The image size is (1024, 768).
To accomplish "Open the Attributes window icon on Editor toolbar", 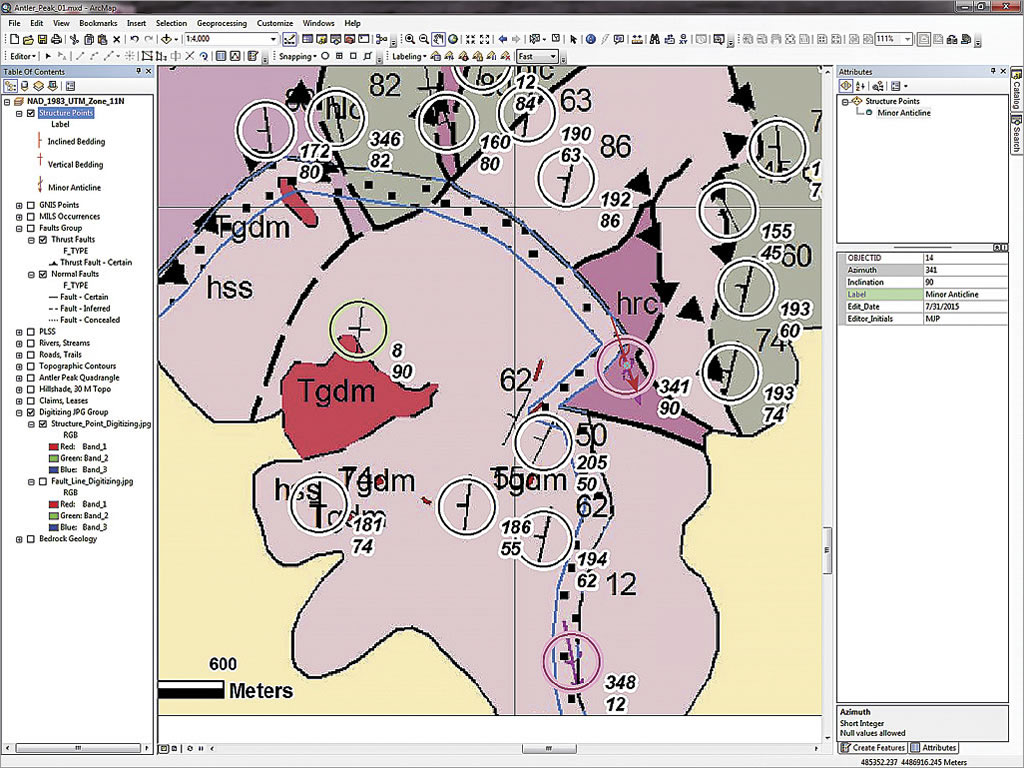I will tap(252, 57).
